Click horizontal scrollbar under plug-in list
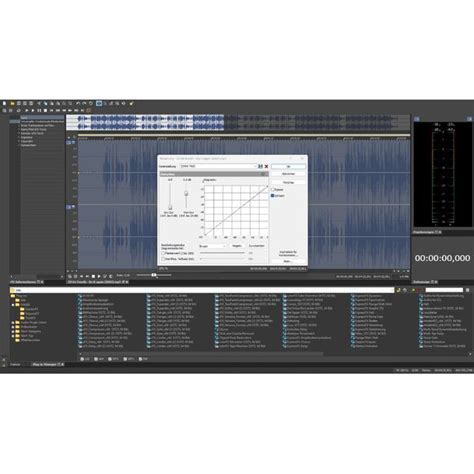The image size is (474, 474). tap(202, 354)
